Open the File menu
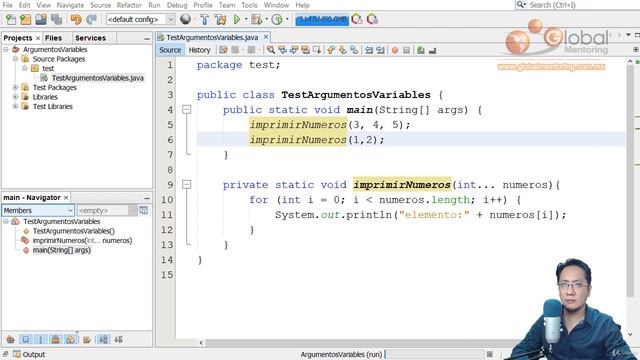Viewport: 640px width, 360px height. [7, 5]
